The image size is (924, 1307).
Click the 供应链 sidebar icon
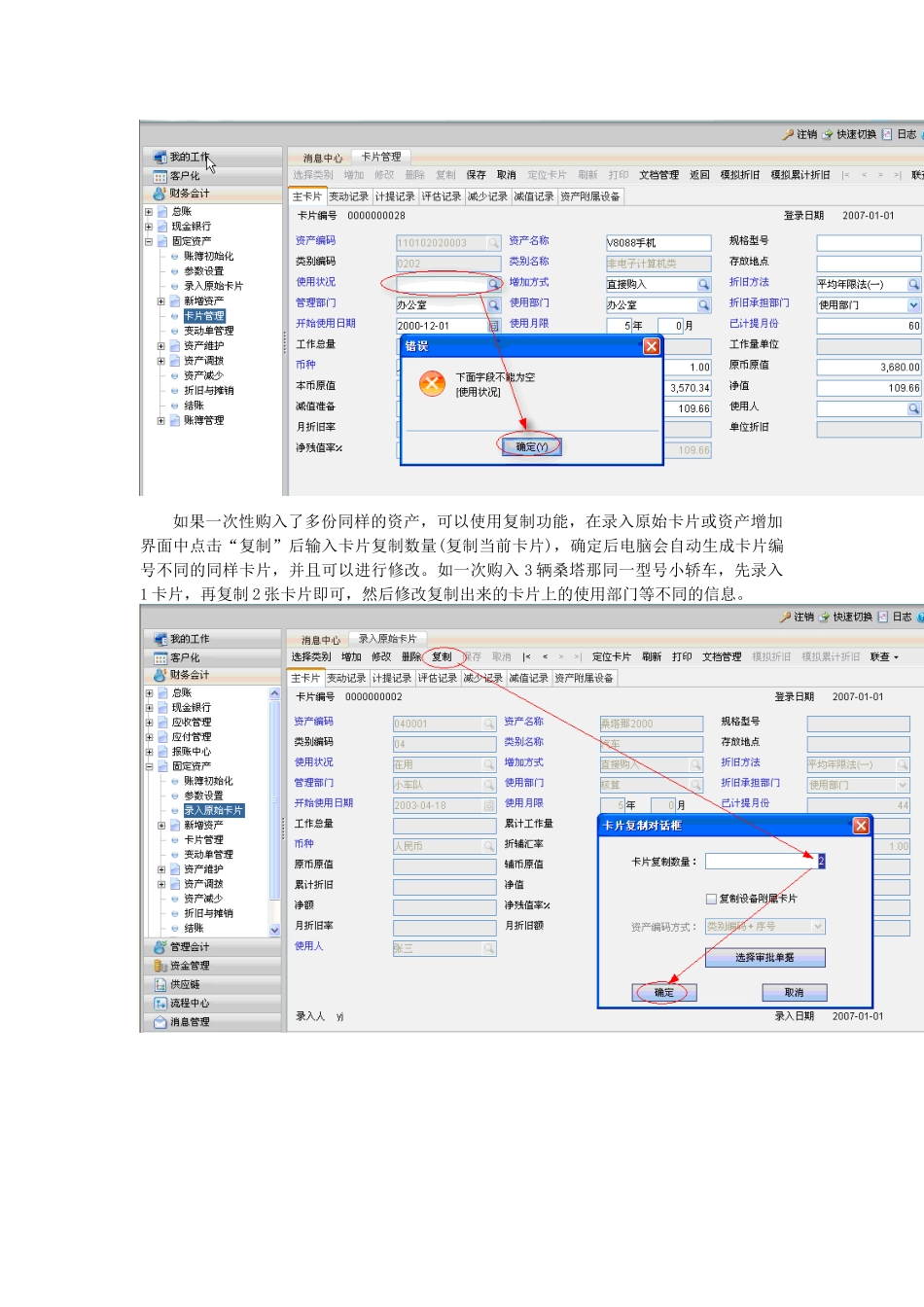(160, 984)
